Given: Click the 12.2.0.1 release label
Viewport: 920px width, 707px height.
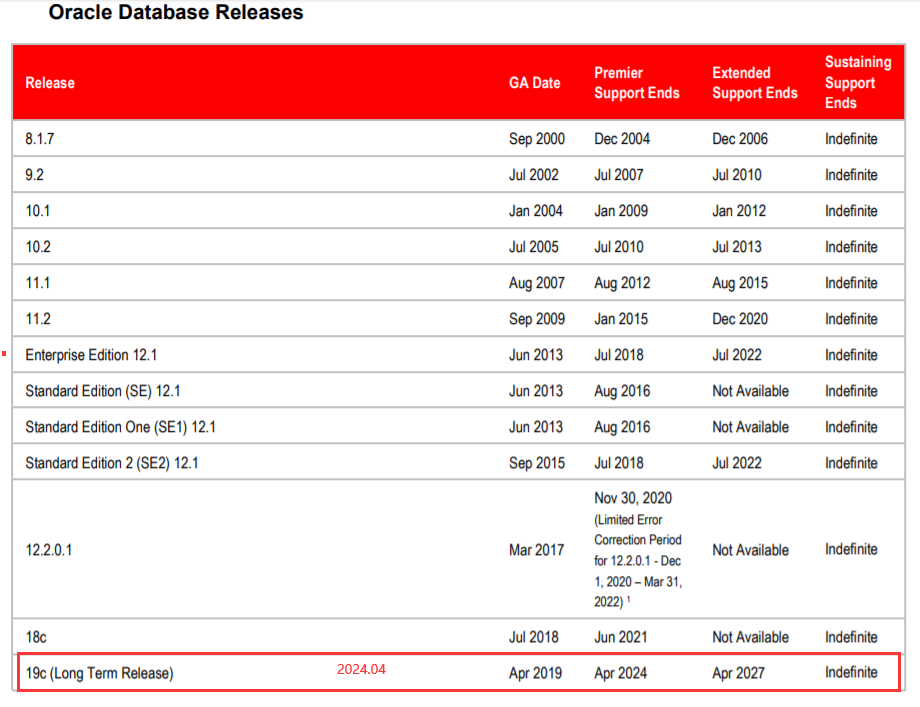Looking at the screenshot, I should click(48, 550).
